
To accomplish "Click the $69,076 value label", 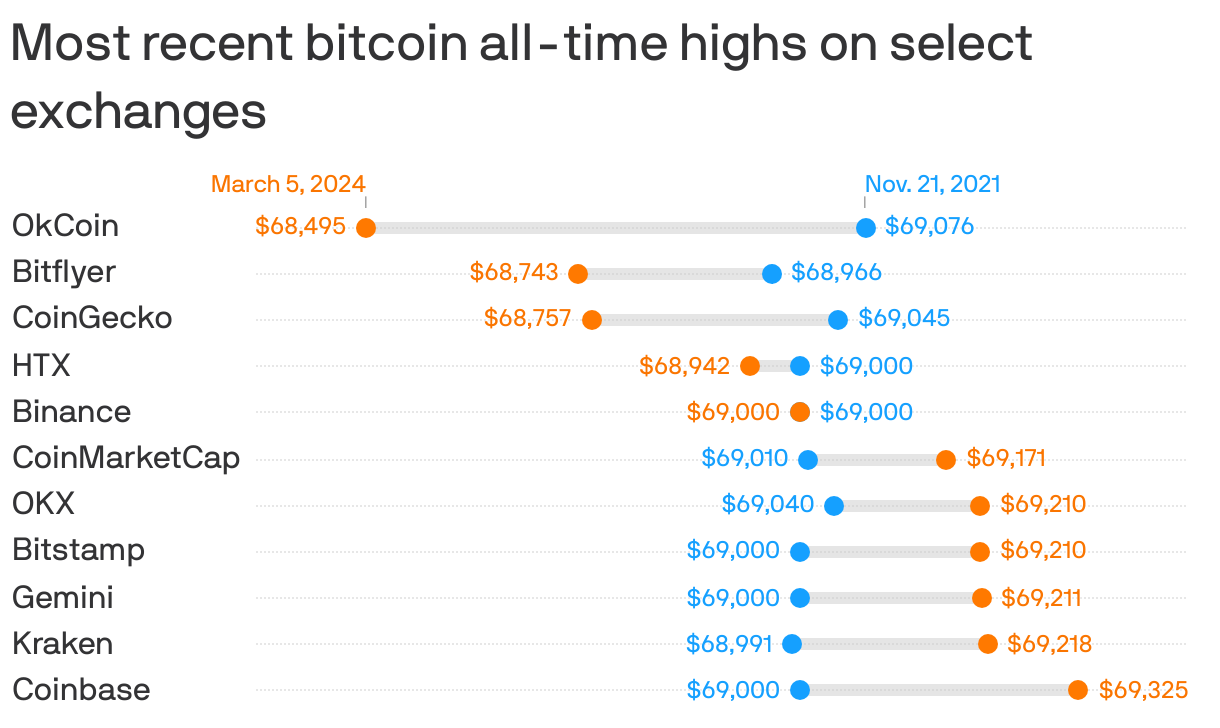I will click(929, 226).
